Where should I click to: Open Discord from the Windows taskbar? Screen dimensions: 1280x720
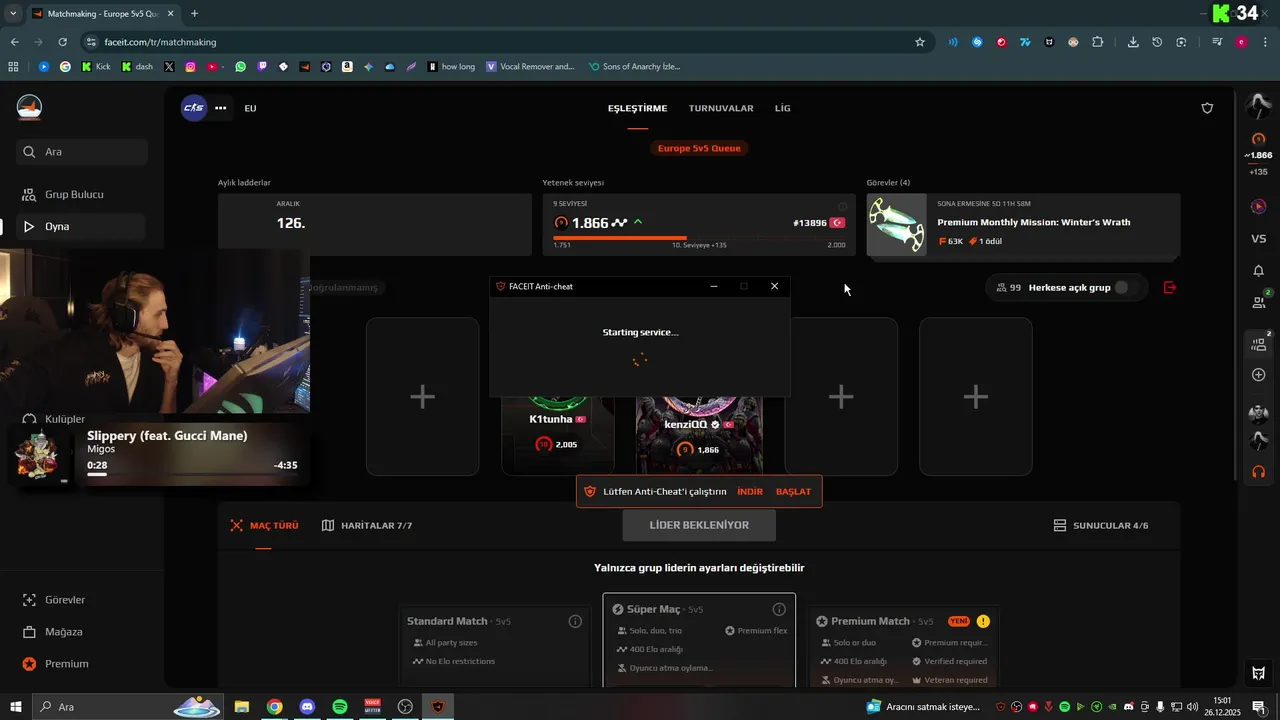[307, 707]
